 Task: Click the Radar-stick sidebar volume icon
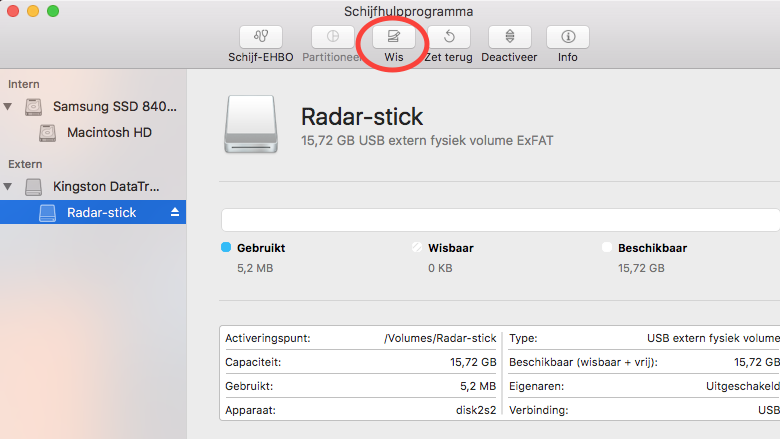tap(47, 213)
